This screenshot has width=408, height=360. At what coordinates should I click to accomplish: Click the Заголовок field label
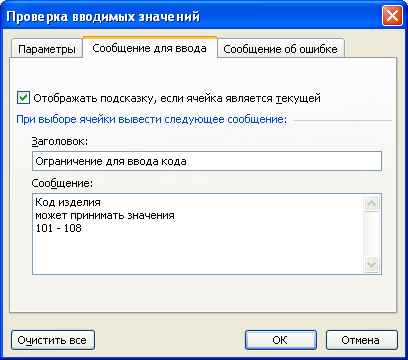pos(60,141)
